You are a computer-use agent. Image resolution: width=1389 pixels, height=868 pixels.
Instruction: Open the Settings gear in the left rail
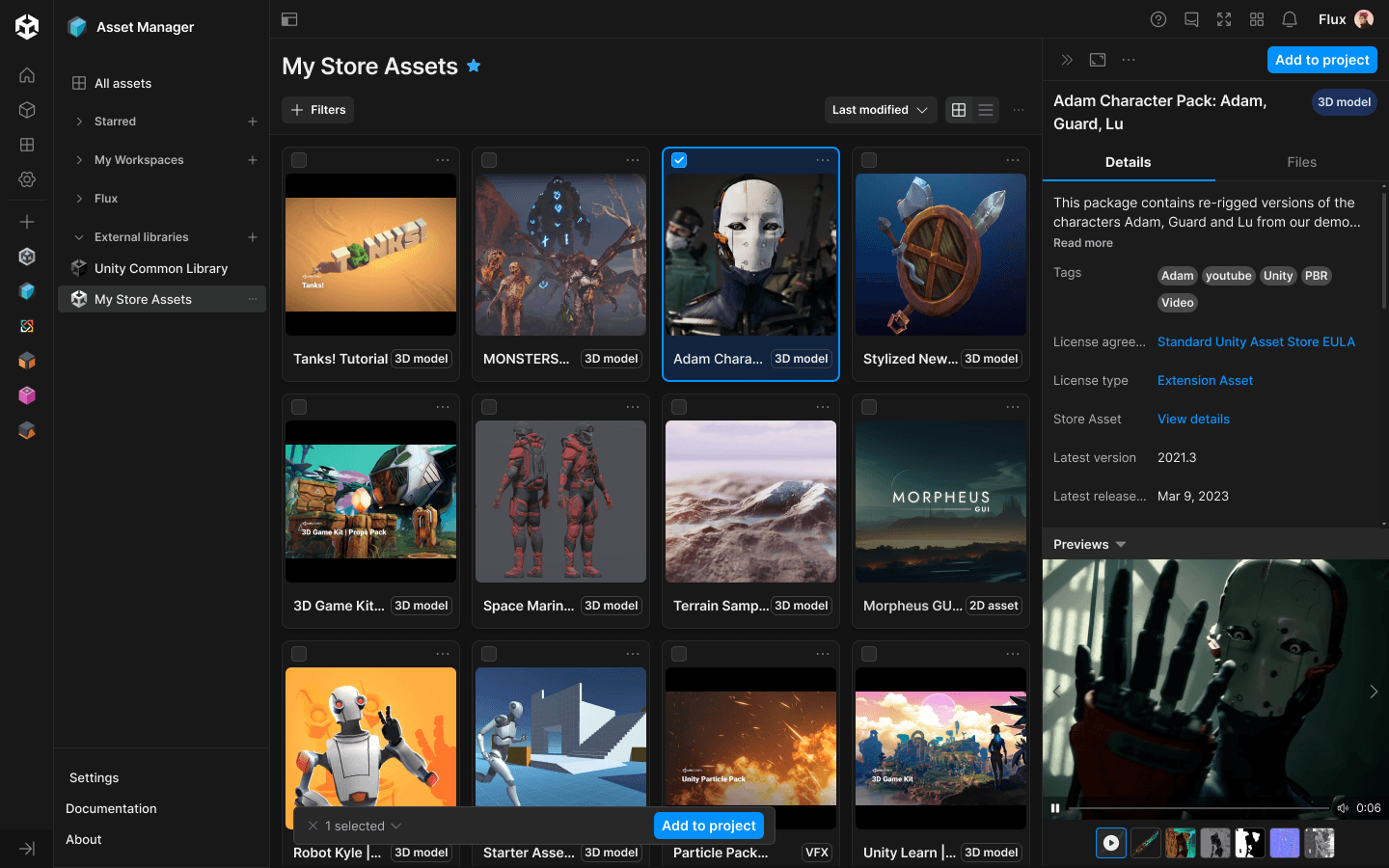(x=27, y=179)
